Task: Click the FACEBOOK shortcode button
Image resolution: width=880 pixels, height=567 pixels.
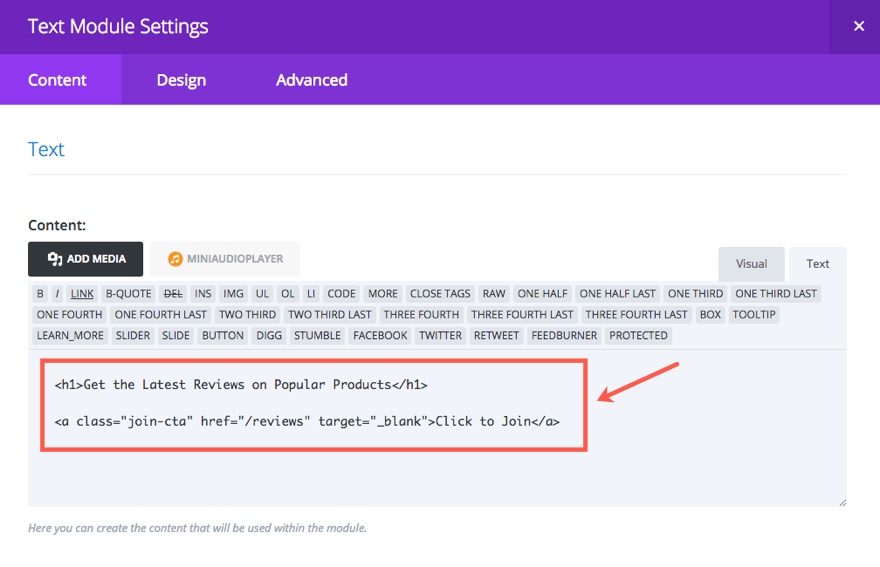Action: (x=380, y=336)
